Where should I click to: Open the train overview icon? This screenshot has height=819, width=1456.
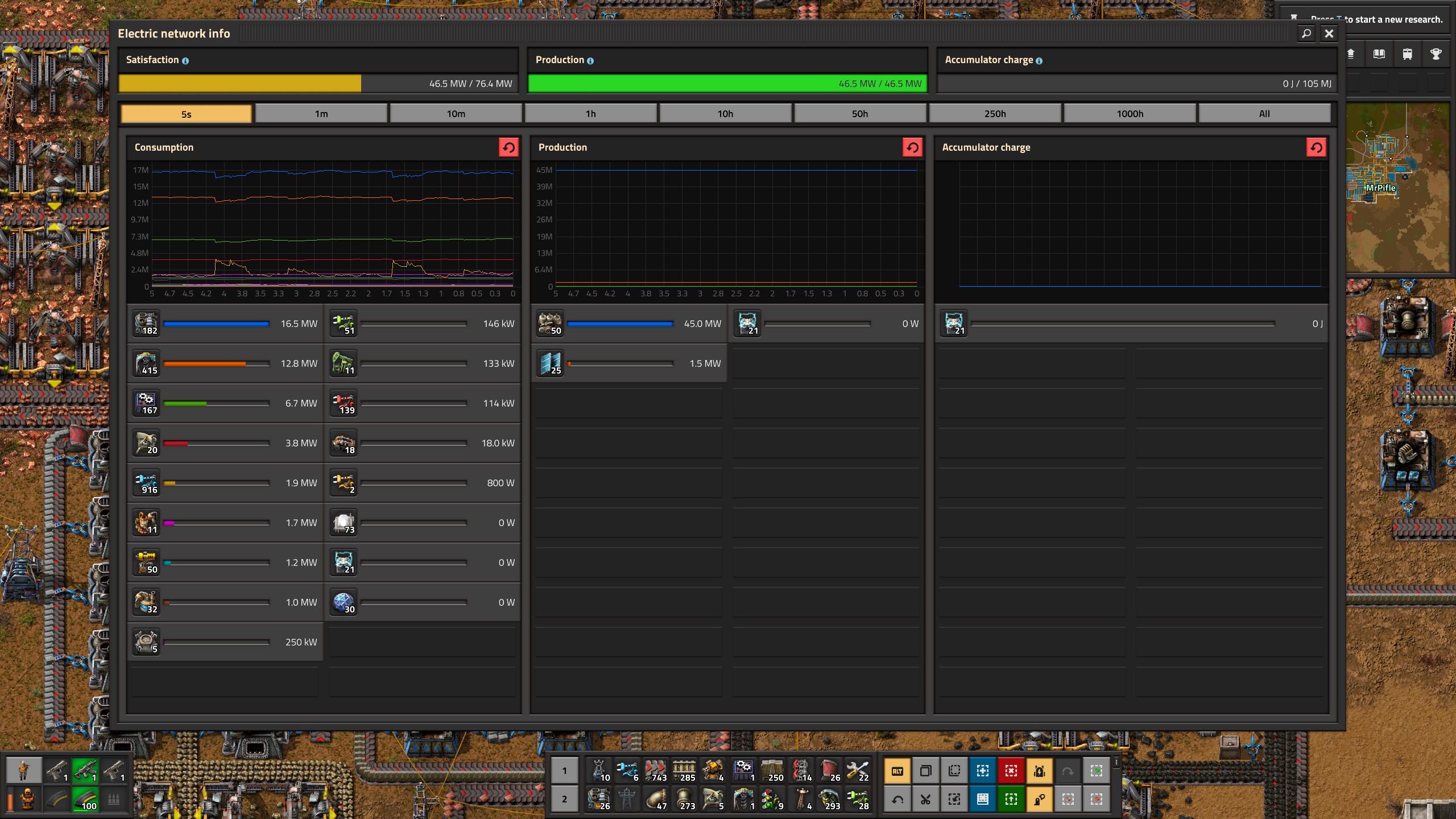tap(1407, 54)
